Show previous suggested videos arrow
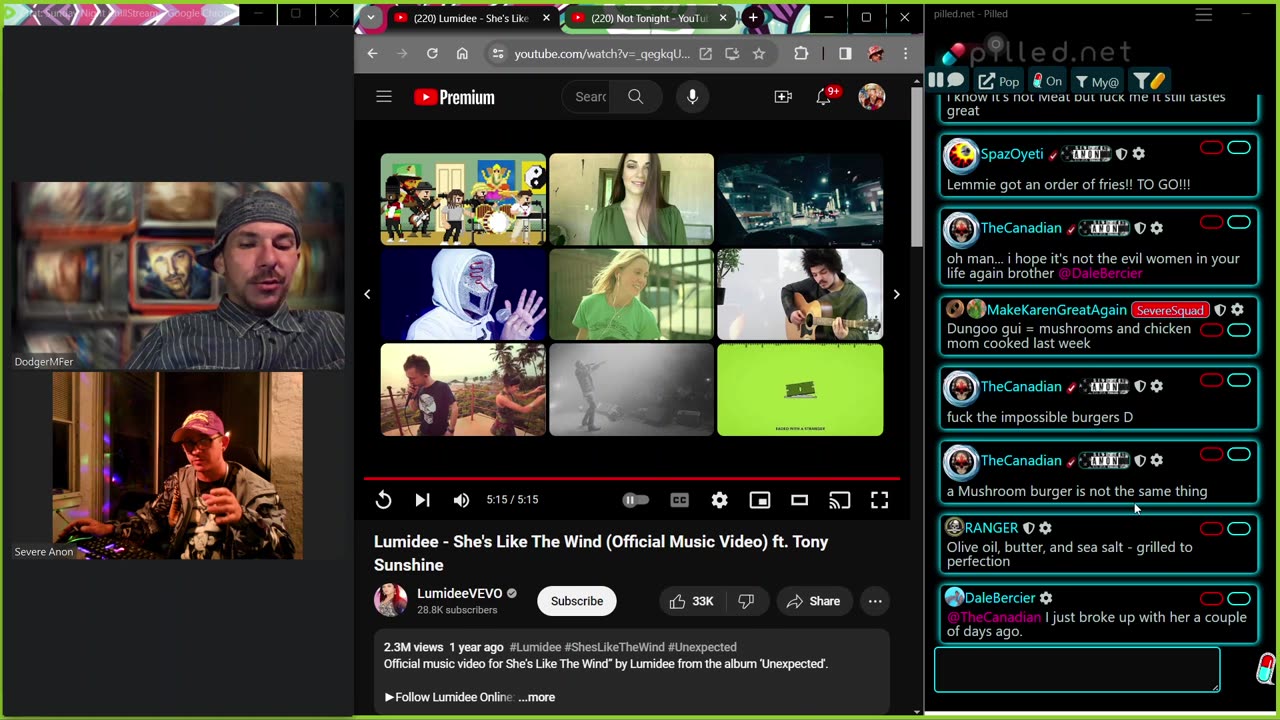Viewport: 1280px width, 720px height. (x=367, y=294)
